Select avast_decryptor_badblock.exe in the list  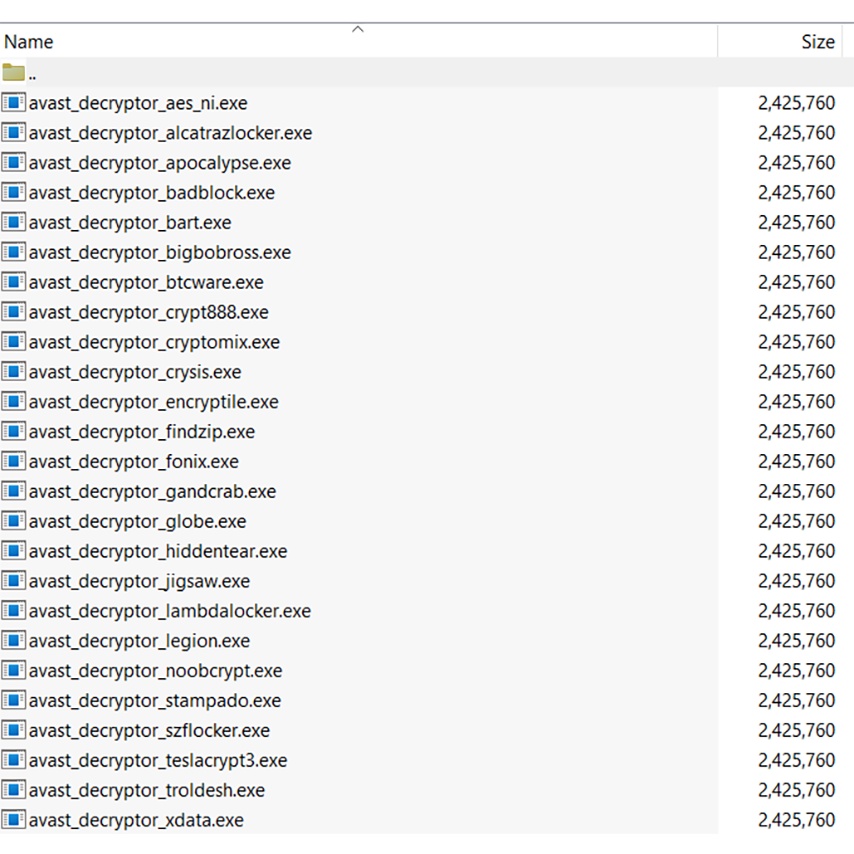[x=152, y=193]
